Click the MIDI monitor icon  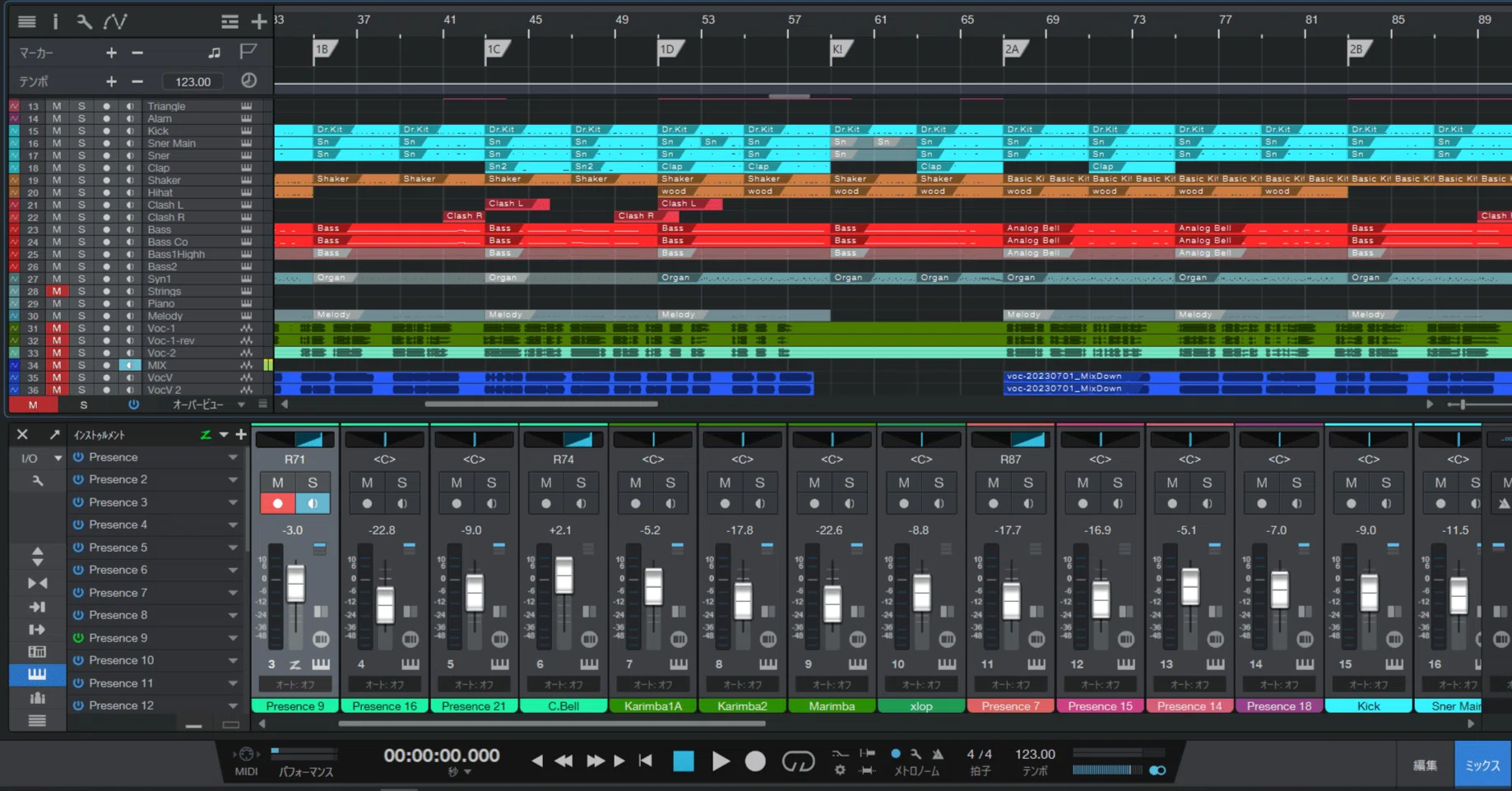coord(245,754)
